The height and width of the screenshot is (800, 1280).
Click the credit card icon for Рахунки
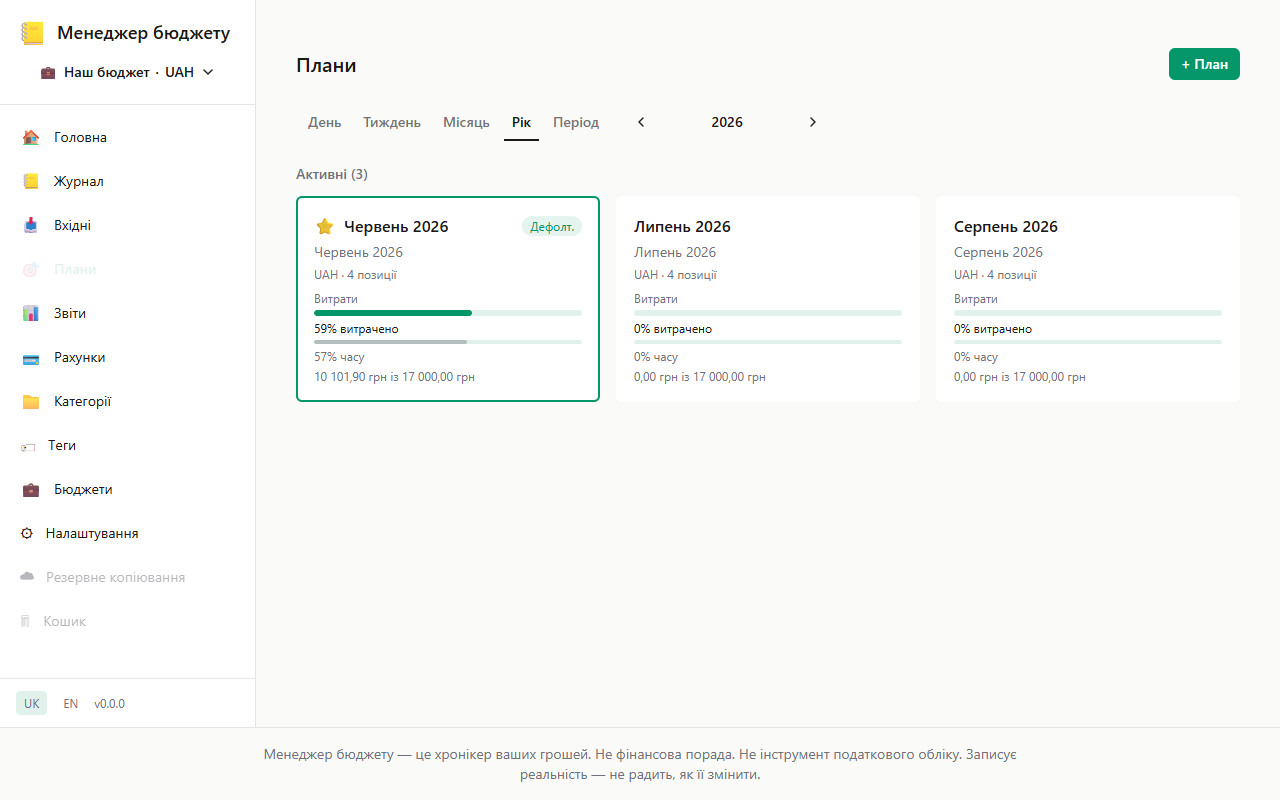31,357
